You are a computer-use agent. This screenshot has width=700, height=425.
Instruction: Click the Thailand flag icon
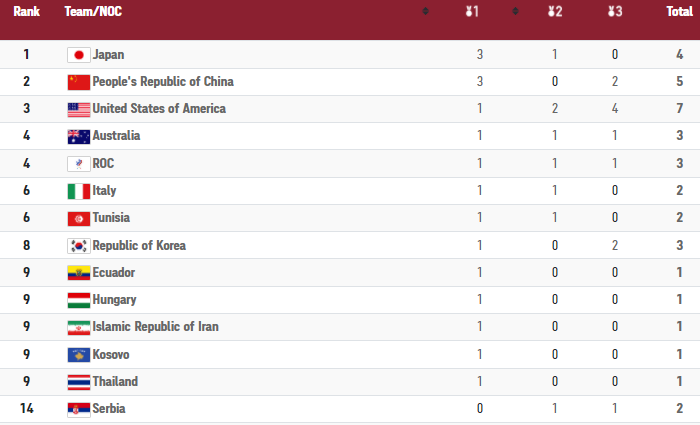point(79,382)
